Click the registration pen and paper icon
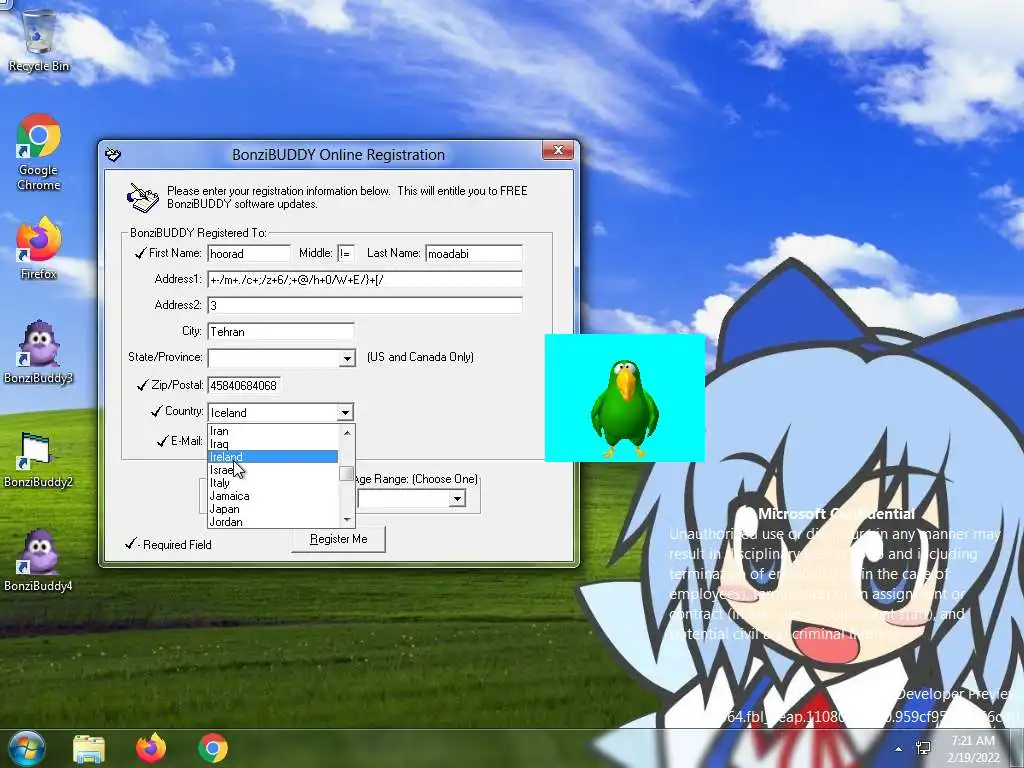This screenshot has height=768, width=1024. tap(142, 198)
